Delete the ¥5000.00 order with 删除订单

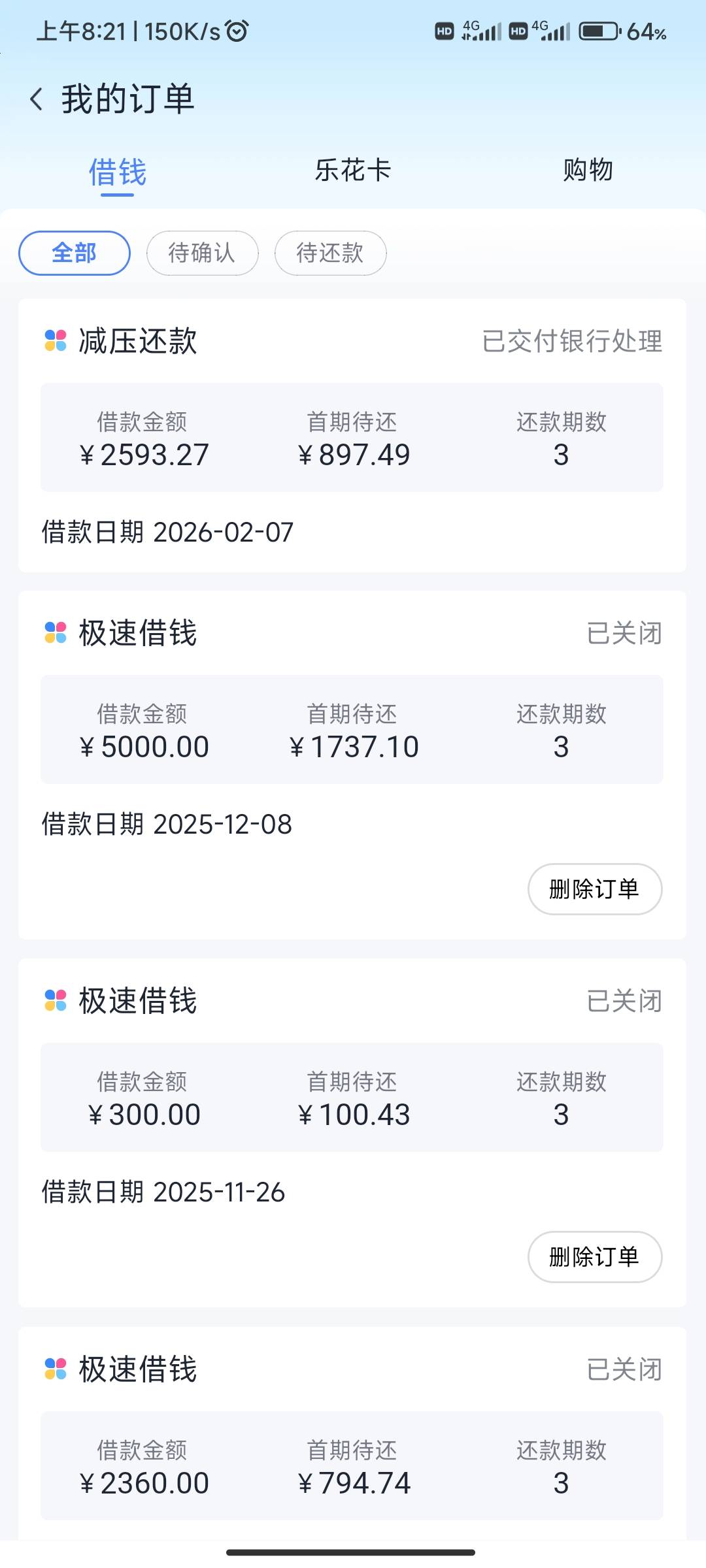click(x=594, y=889)
